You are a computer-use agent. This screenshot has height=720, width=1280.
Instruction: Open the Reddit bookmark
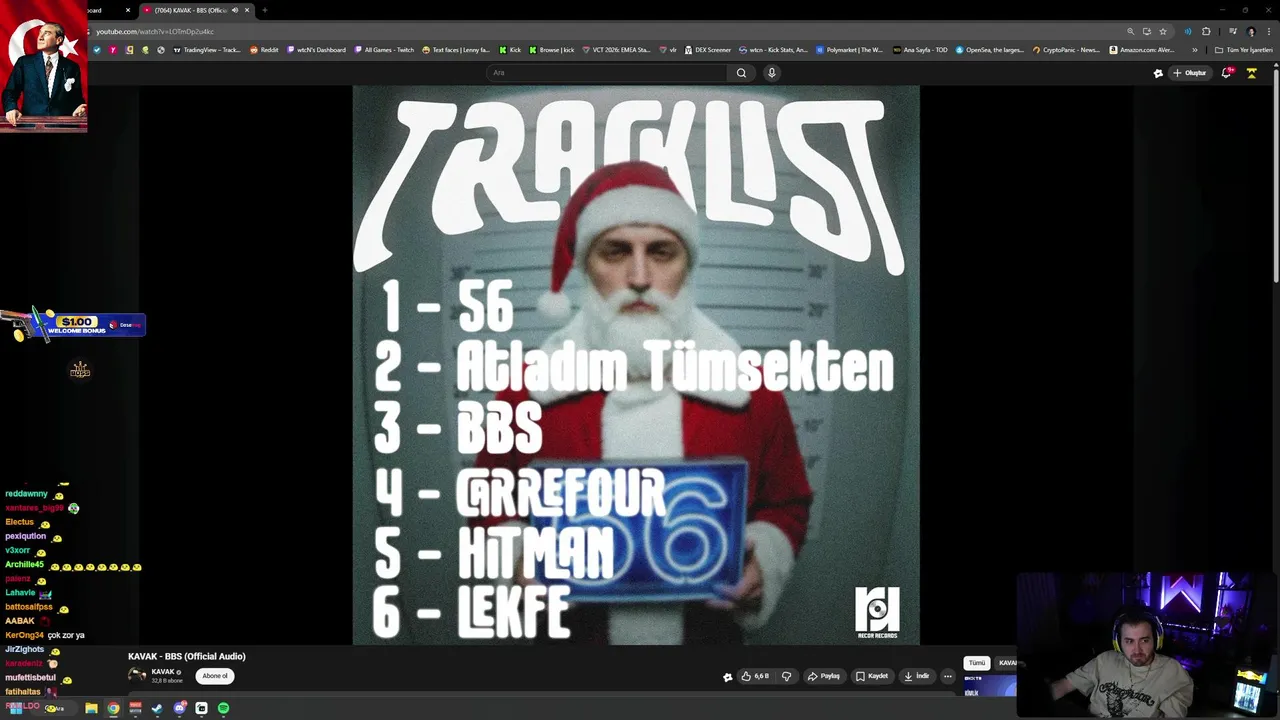(x=264, y=50)
